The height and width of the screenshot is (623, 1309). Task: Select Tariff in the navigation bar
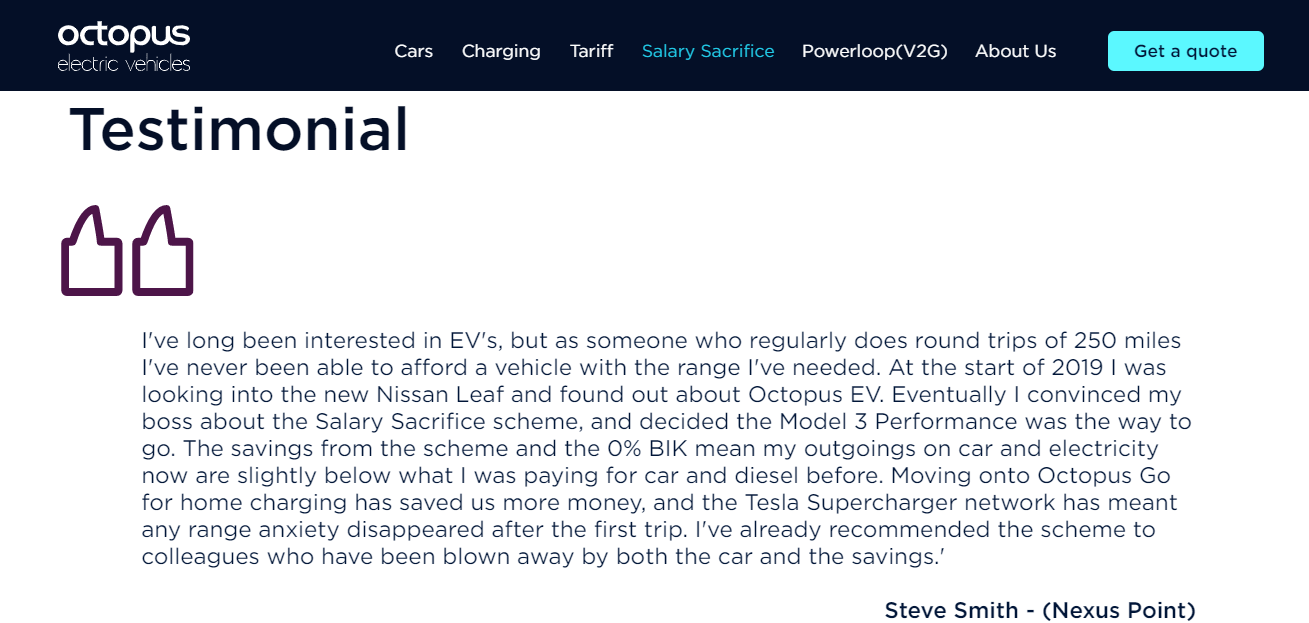pyautogui.click(x=591, y=51)
